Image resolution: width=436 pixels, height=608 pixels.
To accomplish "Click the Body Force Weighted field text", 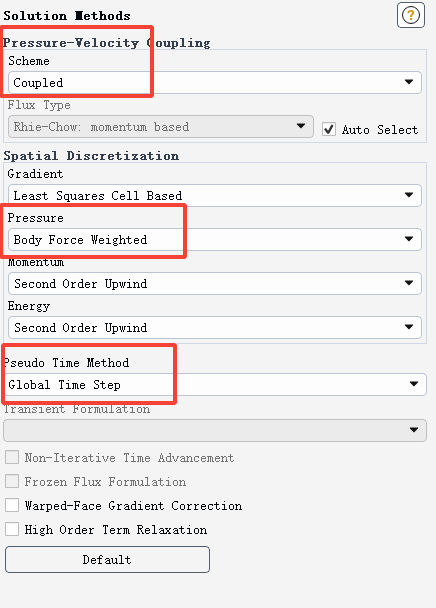I will [80, 240].
